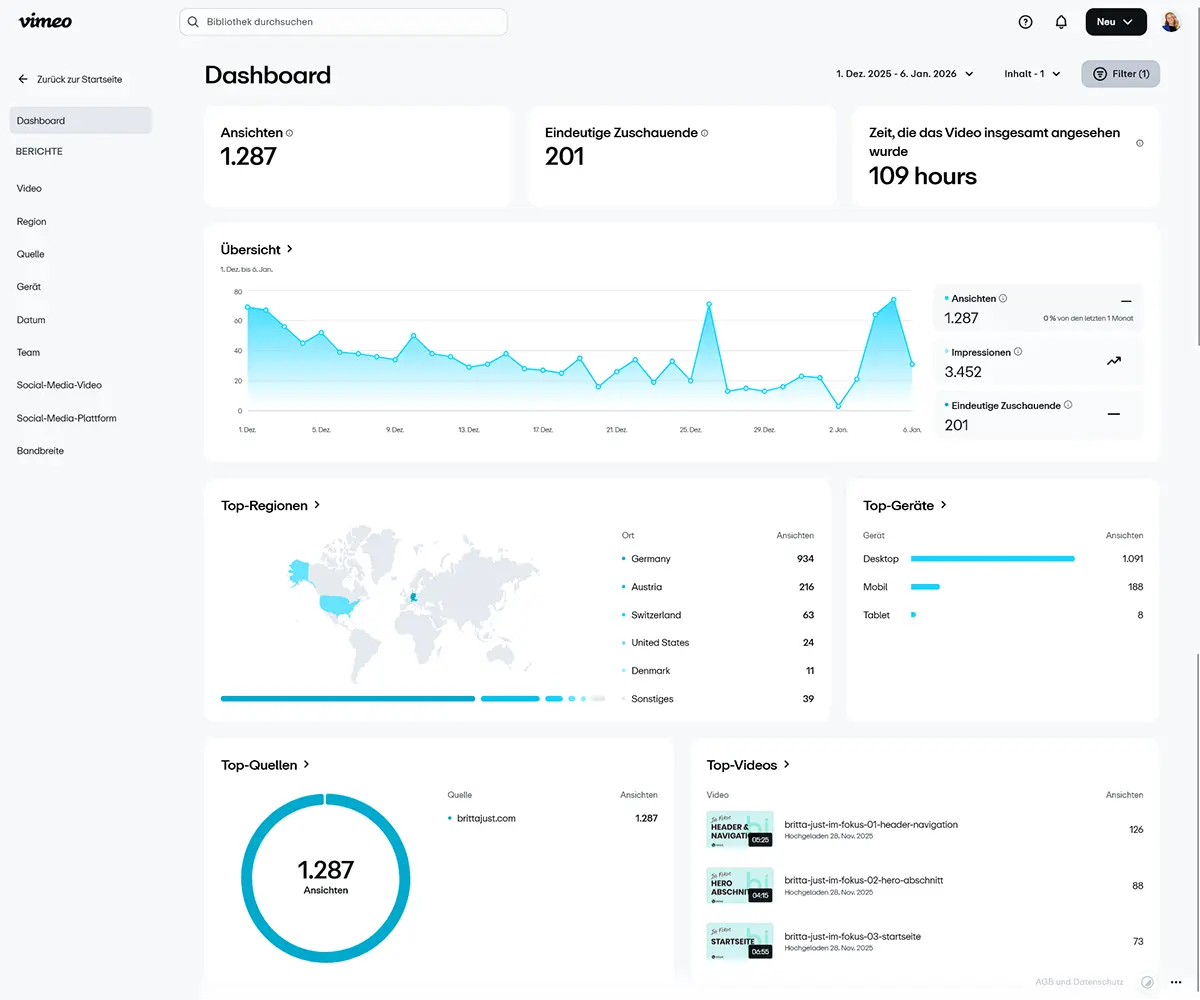This screenshot has width=1200, height=1000.
Task: Click the back arrow beside Zurück zur Startseite
Action: (22, 78)
